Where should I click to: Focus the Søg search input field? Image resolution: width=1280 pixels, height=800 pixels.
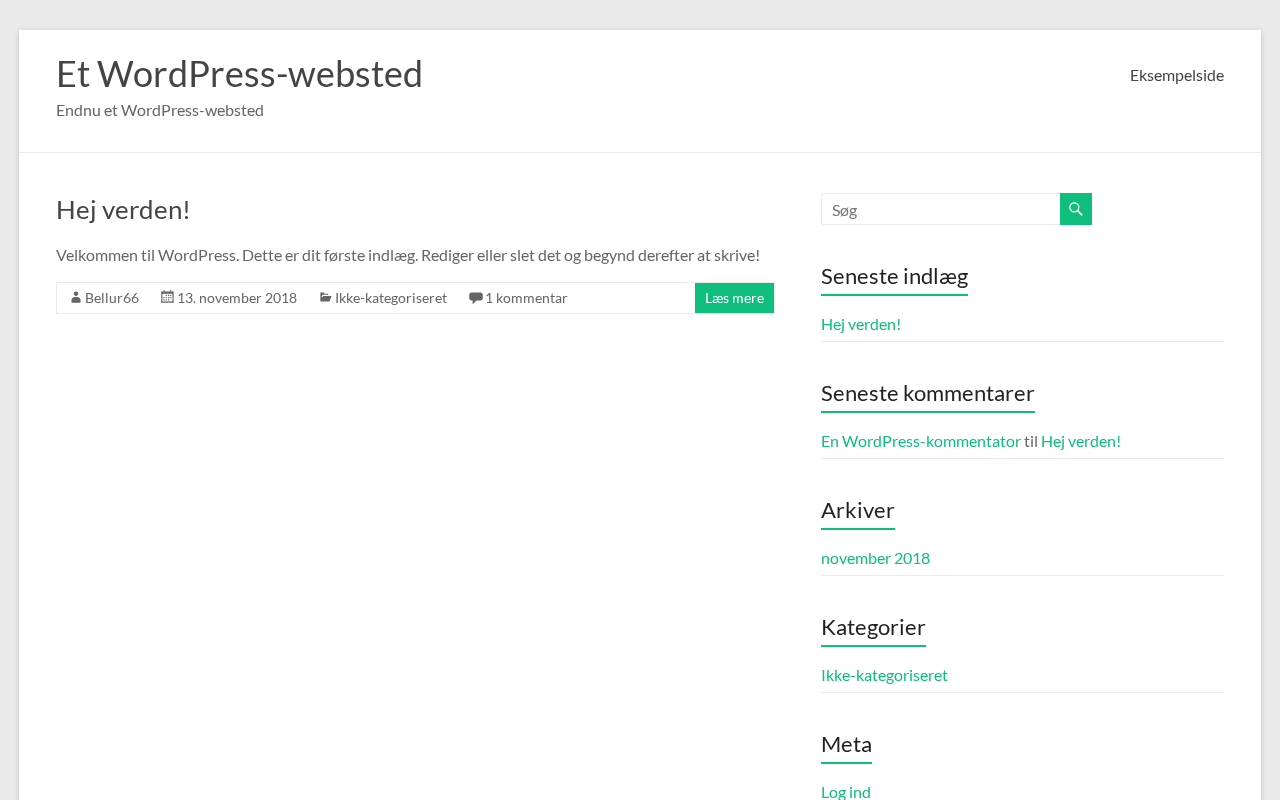click(x=940, y=209)
